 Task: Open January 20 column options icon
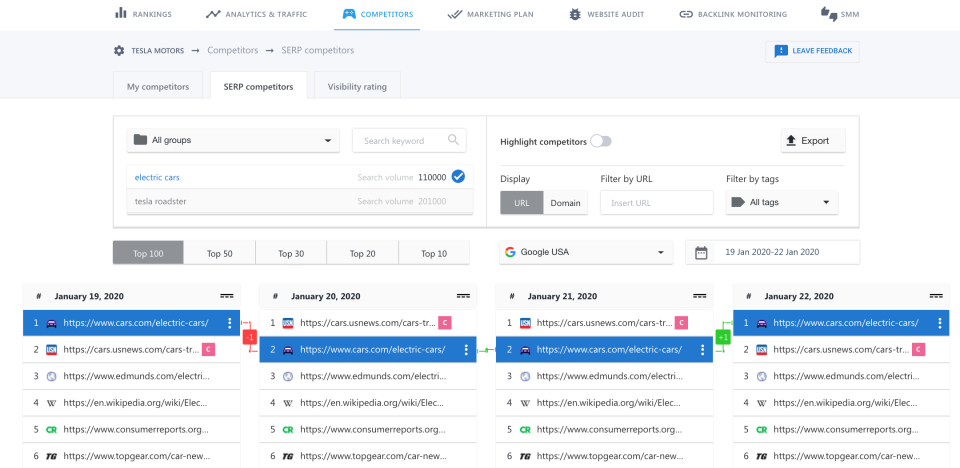click(x=463, y=296)
